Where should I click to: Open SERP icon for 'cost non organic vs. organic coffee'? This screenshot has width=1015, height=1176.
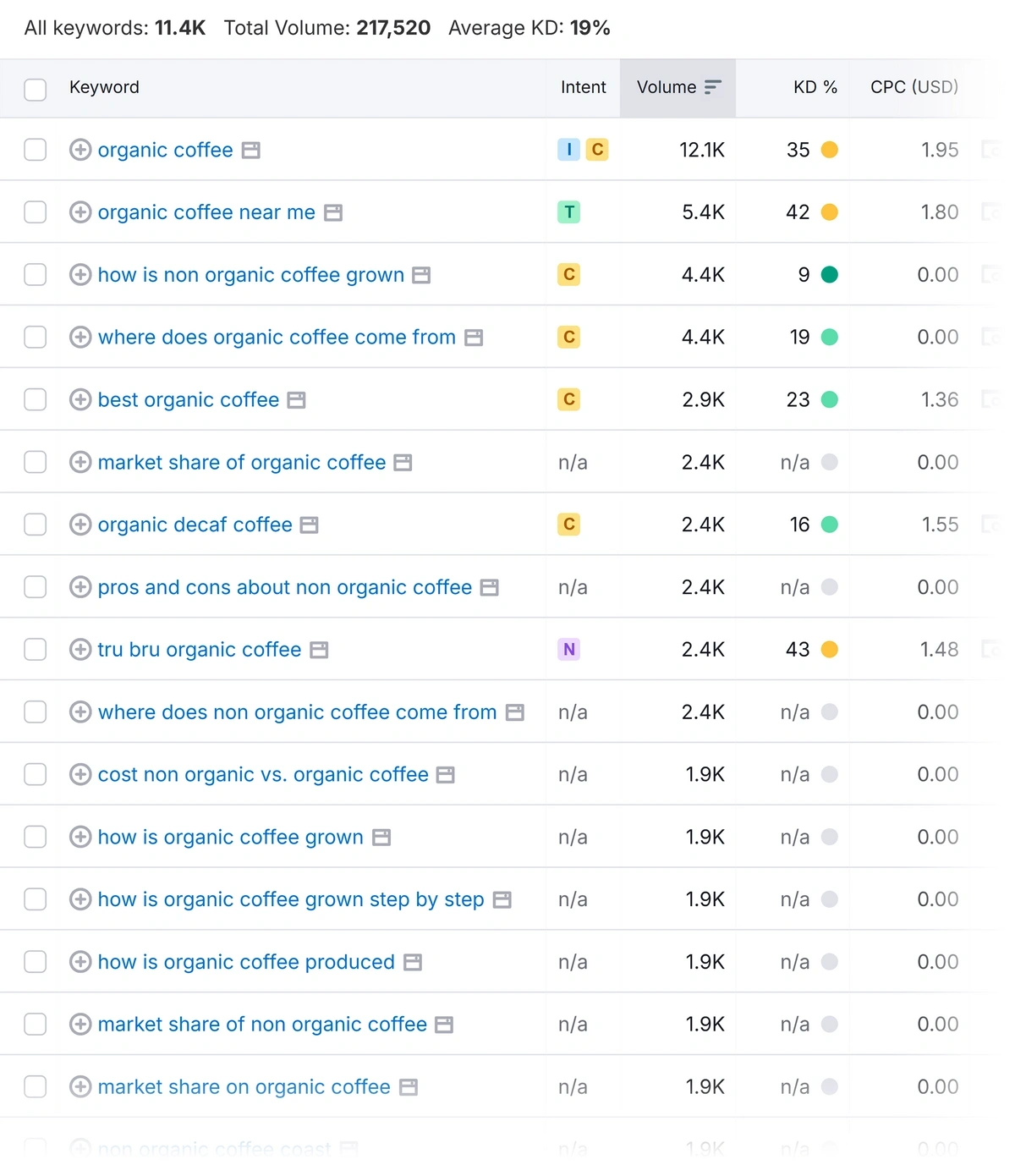tap(446, 775)
